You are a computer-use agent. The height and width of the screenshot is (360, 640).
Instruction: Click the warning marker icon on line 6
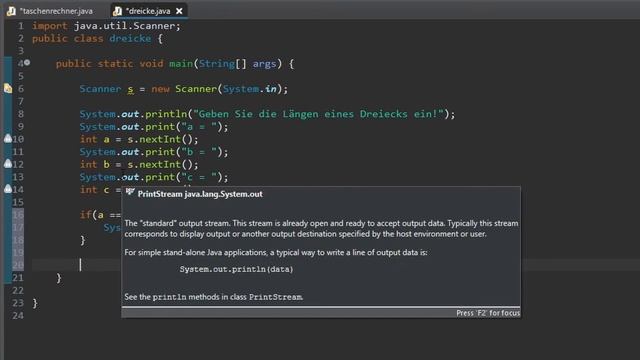pos(8,88)
